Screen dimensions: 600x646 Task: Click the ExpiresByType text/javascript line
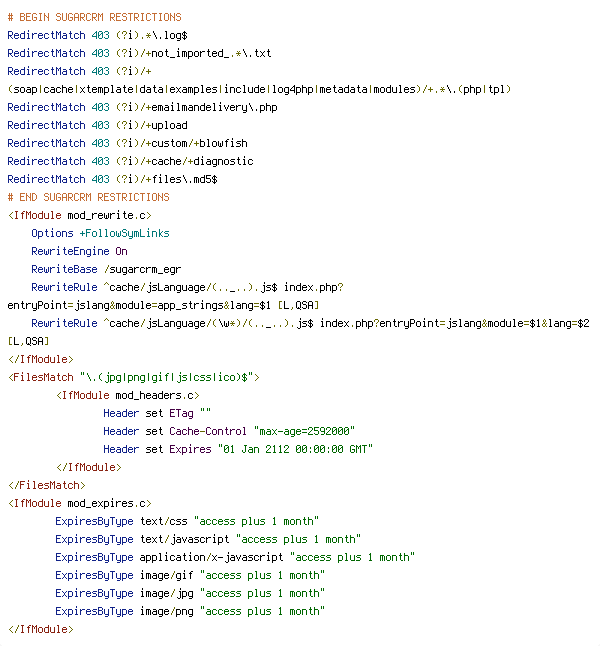click(x=208, y=539)
